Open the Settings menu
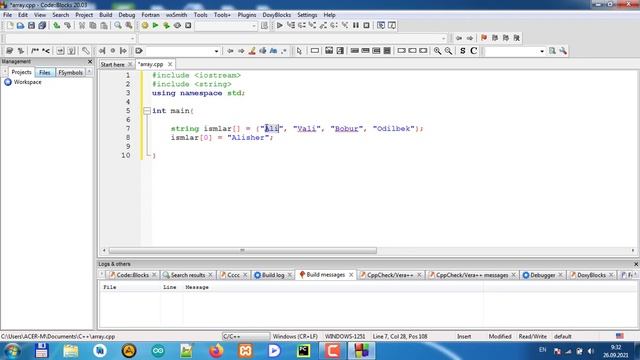The height and width of the screenshot is (360, 640). point(307,15)
